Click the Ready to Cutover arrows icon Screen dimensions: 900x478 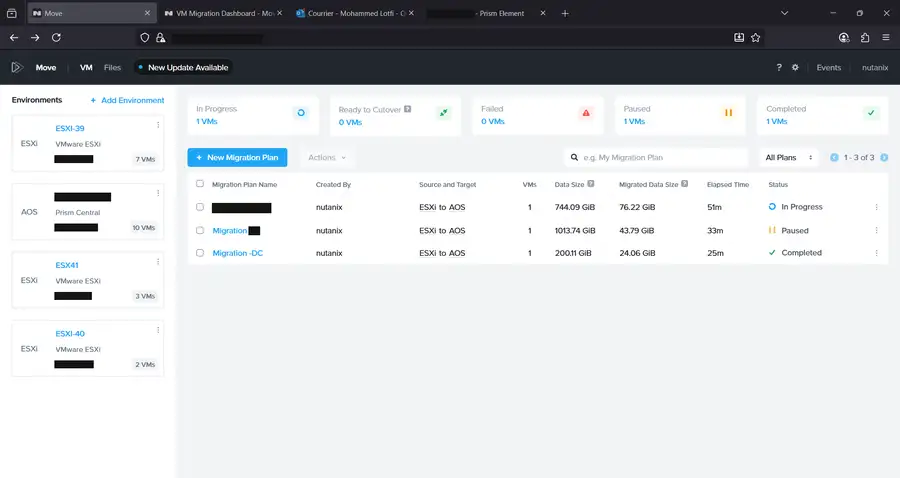(x=443, y=113)
